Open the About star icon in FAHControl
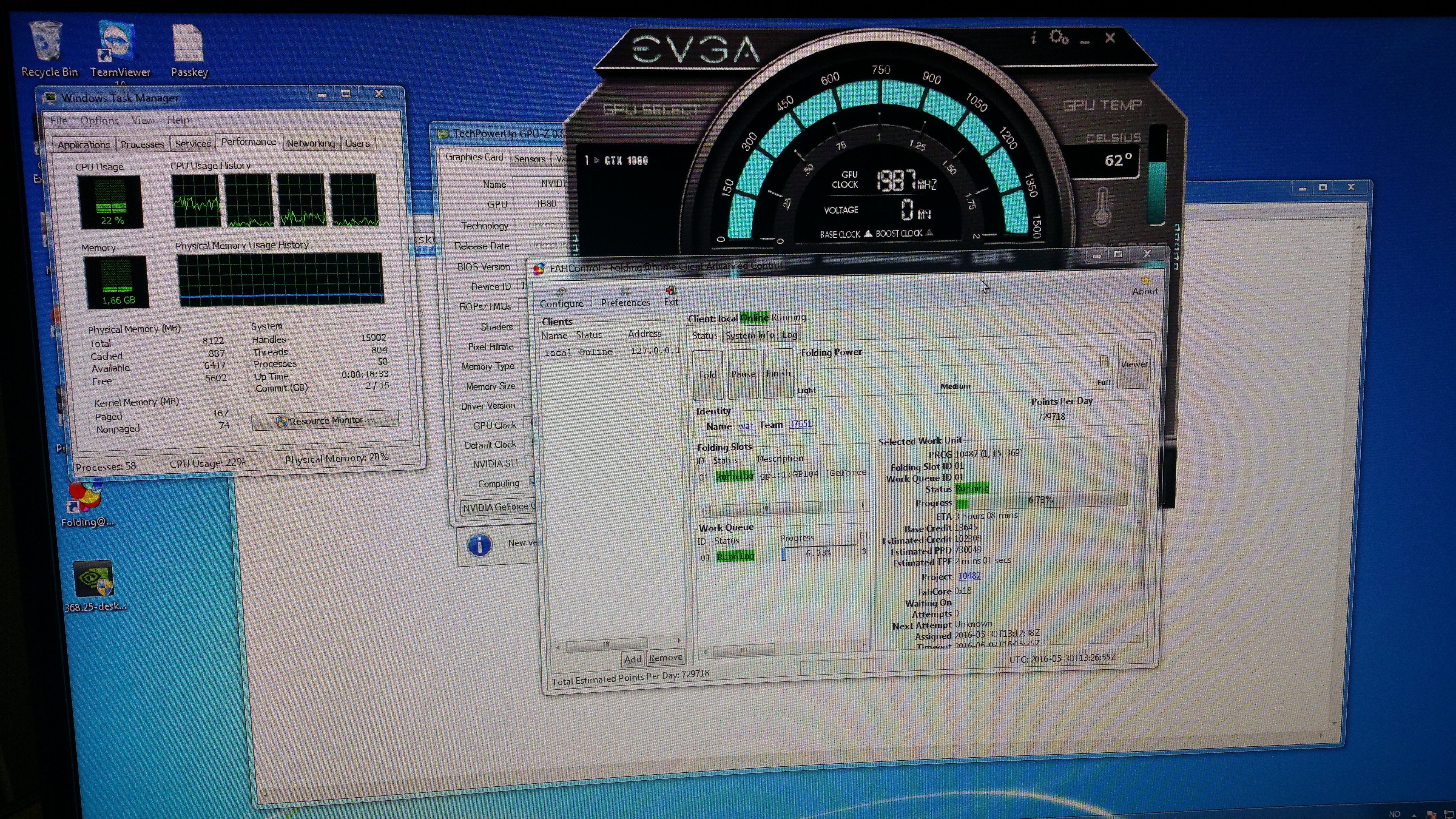Screen dimensions: 1456x819 click(x=1145, y=285)
